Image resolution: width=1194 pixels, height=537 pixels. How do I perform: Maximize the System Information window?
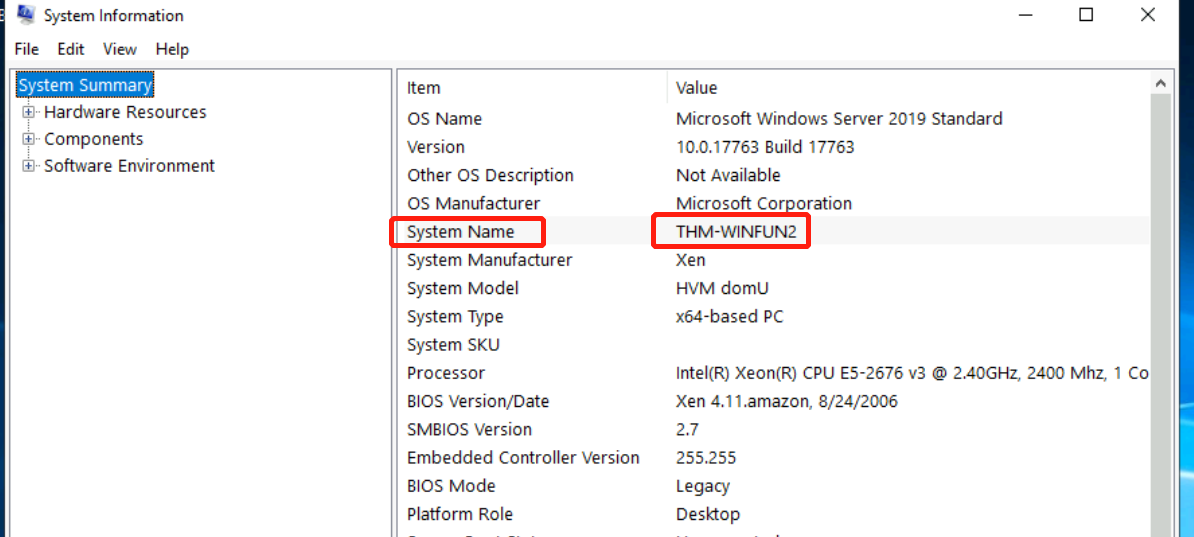[1086, 15]
